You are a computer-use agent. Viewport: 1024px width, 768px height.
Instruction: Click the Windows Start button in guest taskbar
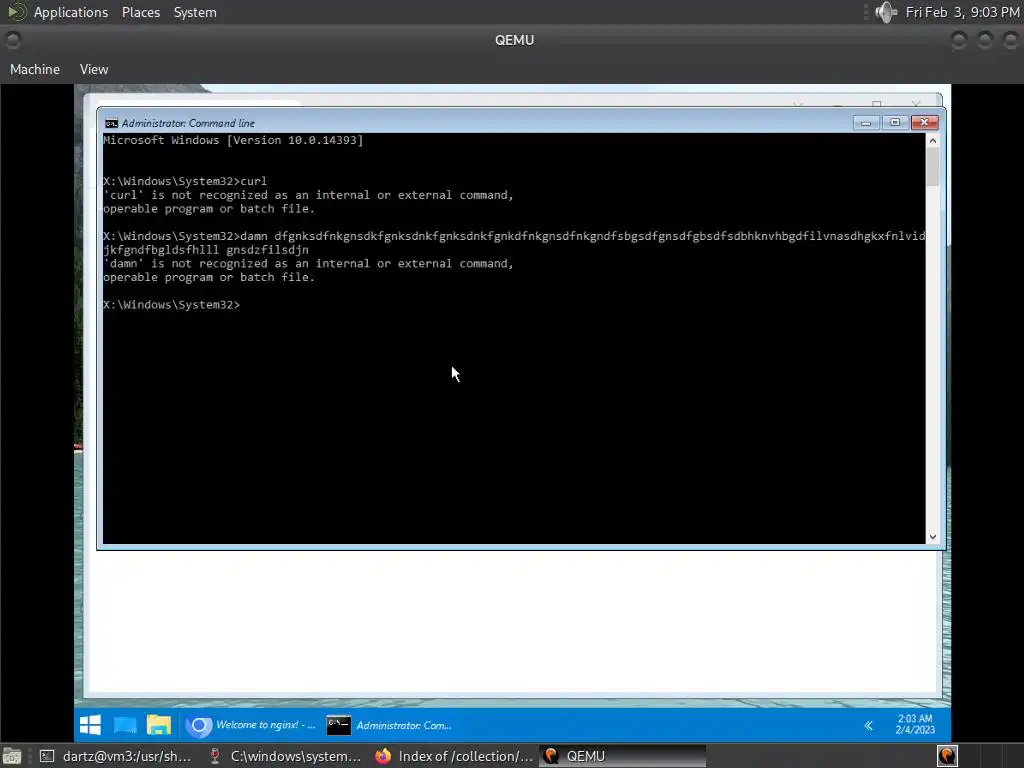pos(90,725)
